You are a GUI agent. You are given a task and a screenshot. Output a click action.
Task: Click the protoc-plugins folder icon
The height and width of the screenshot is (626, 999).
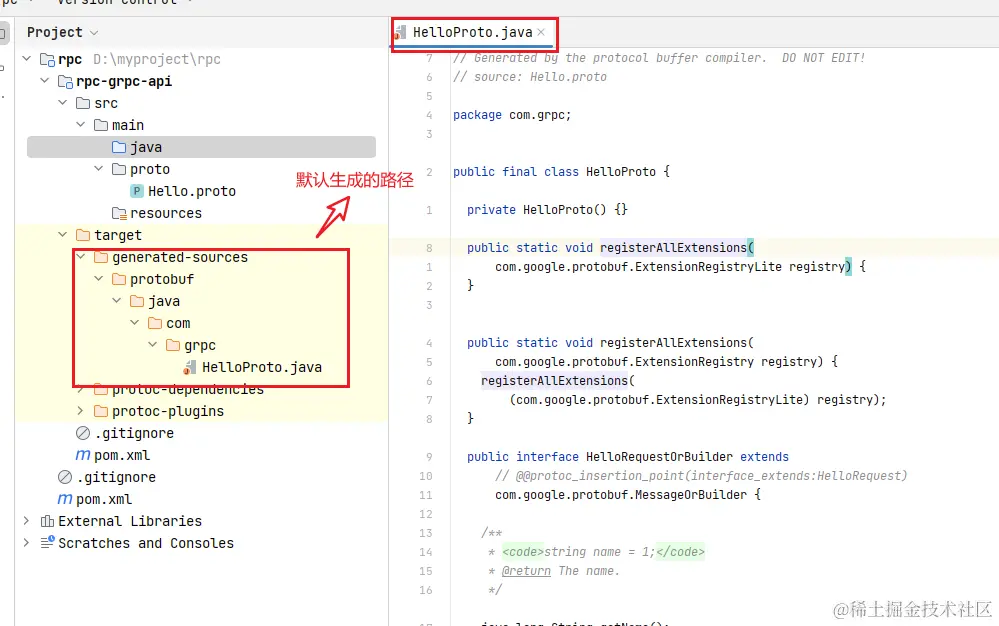tap(101, 411)
